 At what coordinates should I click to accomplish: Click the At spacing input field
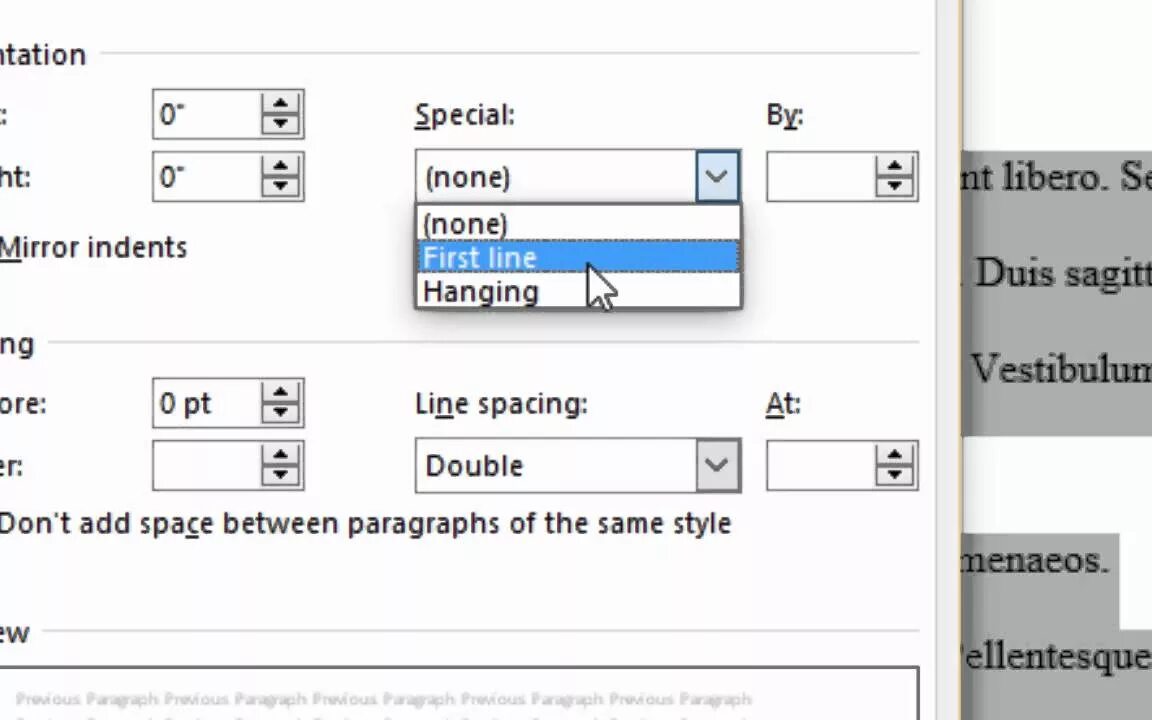click(821, 465)
